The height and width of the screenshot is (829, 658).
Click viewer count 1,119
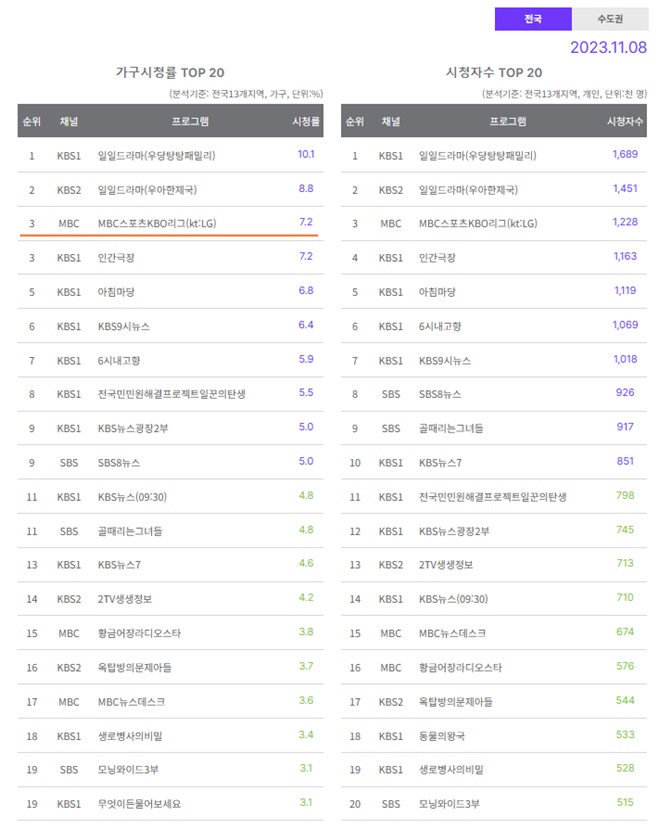point(625,291)
